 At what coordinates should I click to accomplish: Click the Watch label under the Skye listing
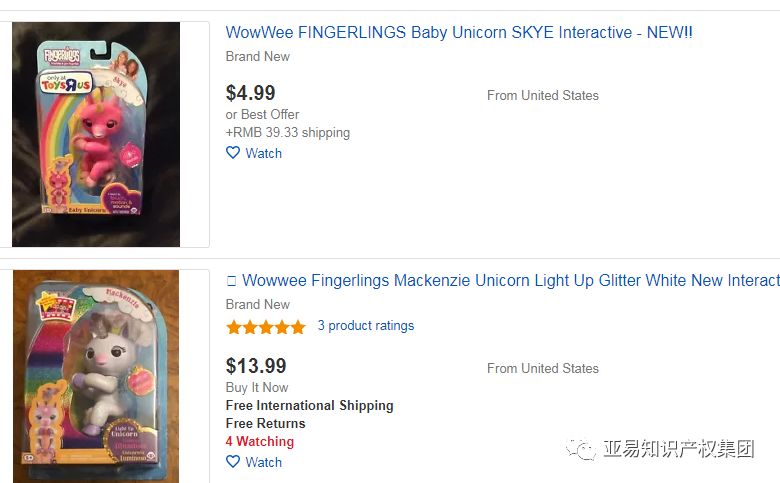(264, 153)
